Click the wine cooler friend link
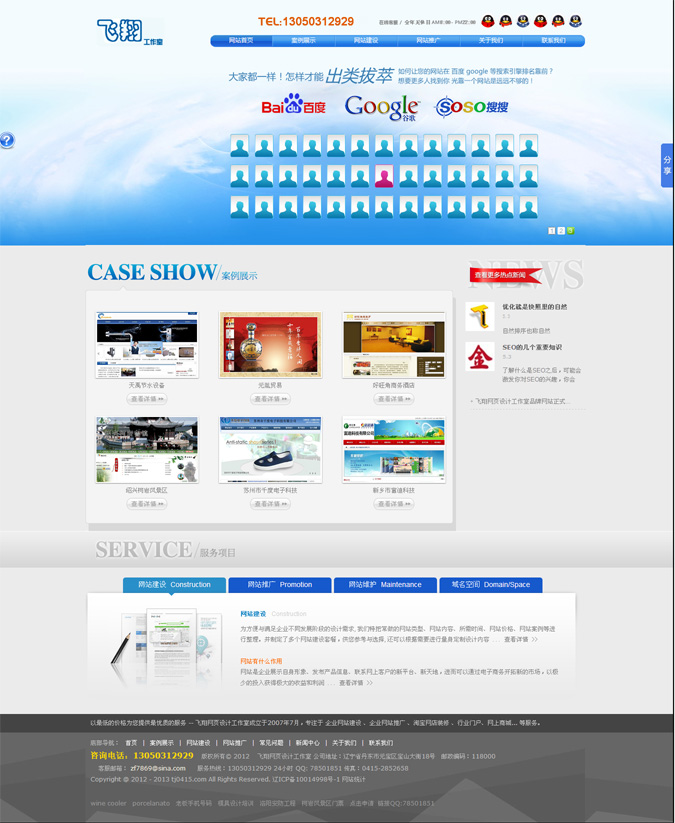The height and width of the screenshot is (823, 675). pos(108,804)
